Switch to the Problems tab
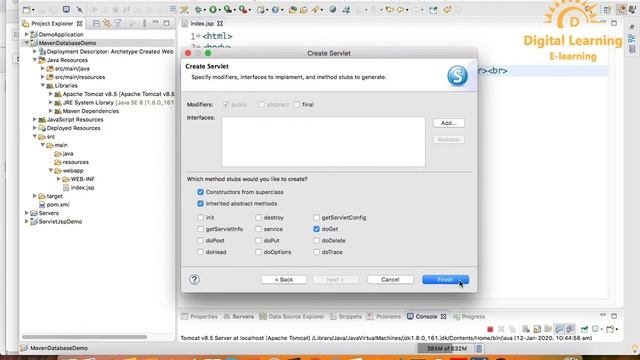The image size is (640, 360). (x=384, y=316)
